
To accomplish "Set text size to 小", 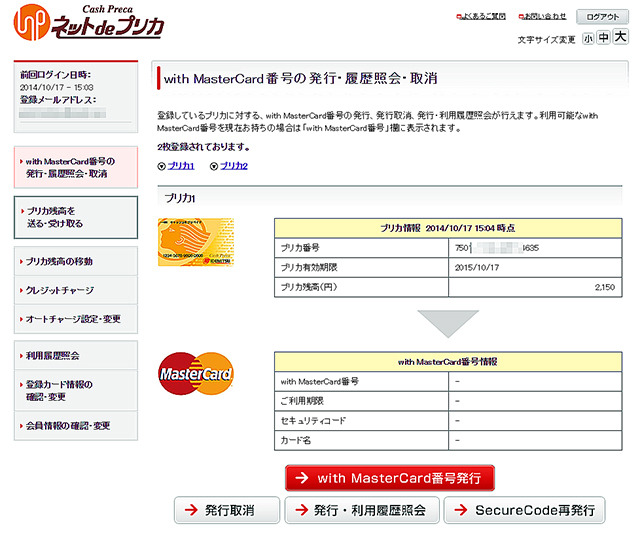I will tap(588, 39).
